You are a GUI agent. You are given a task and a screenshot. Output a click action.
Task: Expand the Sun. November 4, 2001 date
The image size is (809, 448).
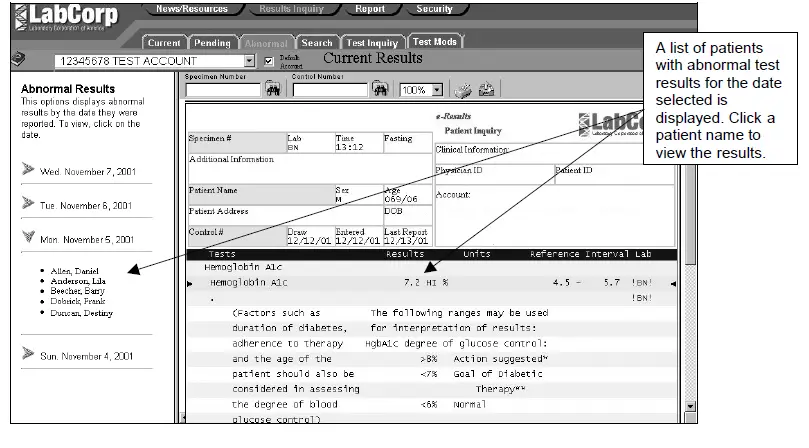(28, 354)
